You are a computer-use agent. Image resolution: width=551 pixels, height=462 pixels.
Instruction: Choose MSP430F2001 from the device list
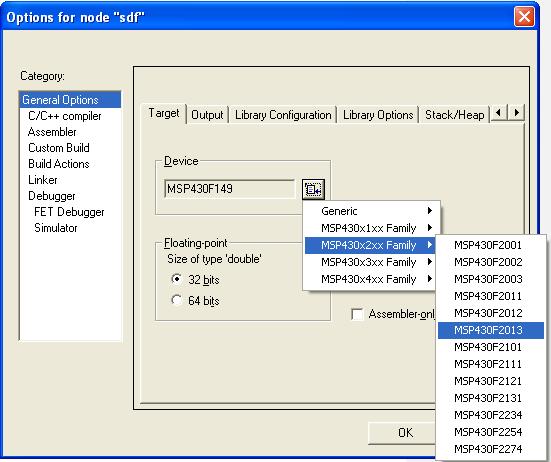491,245
